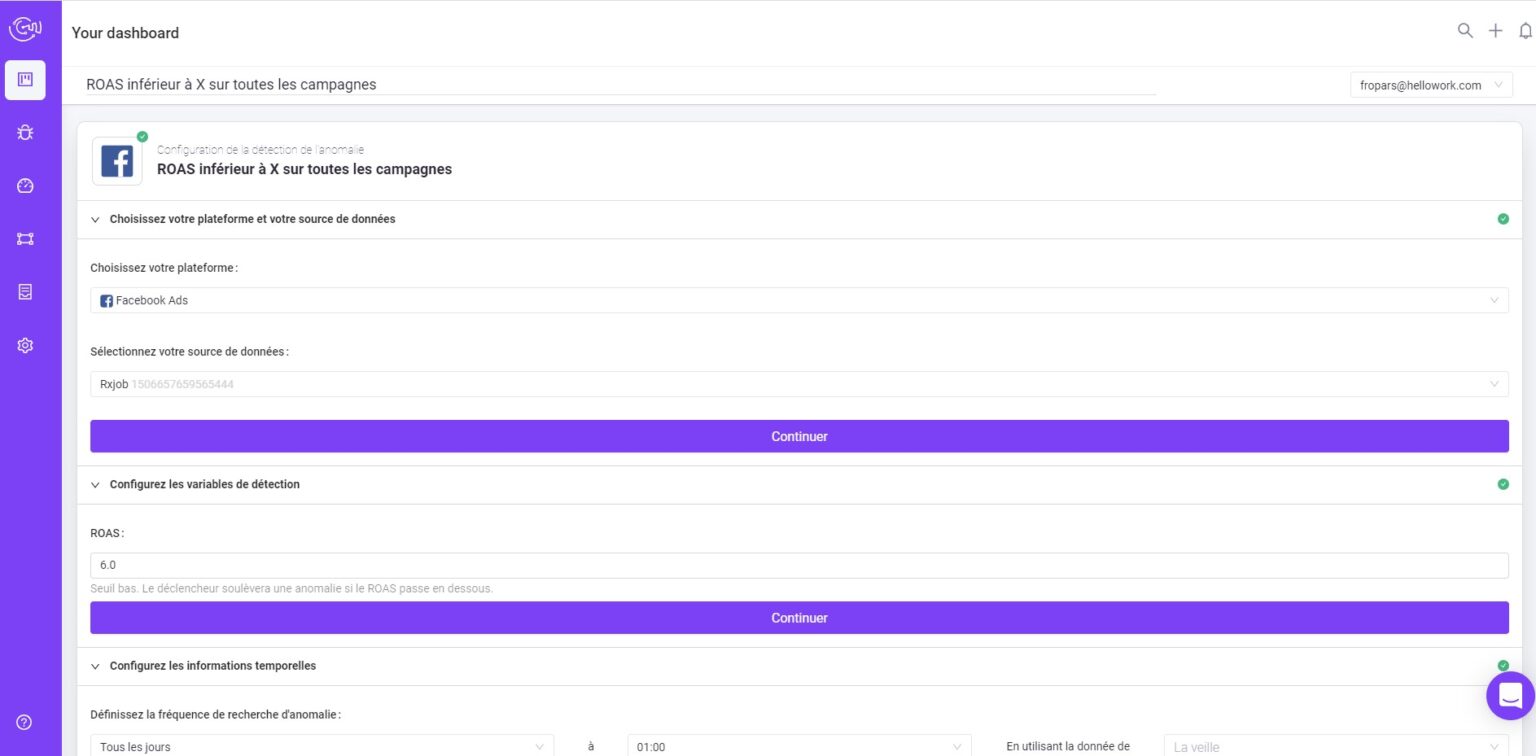Create new item with the plus icon

point(1495,30)
